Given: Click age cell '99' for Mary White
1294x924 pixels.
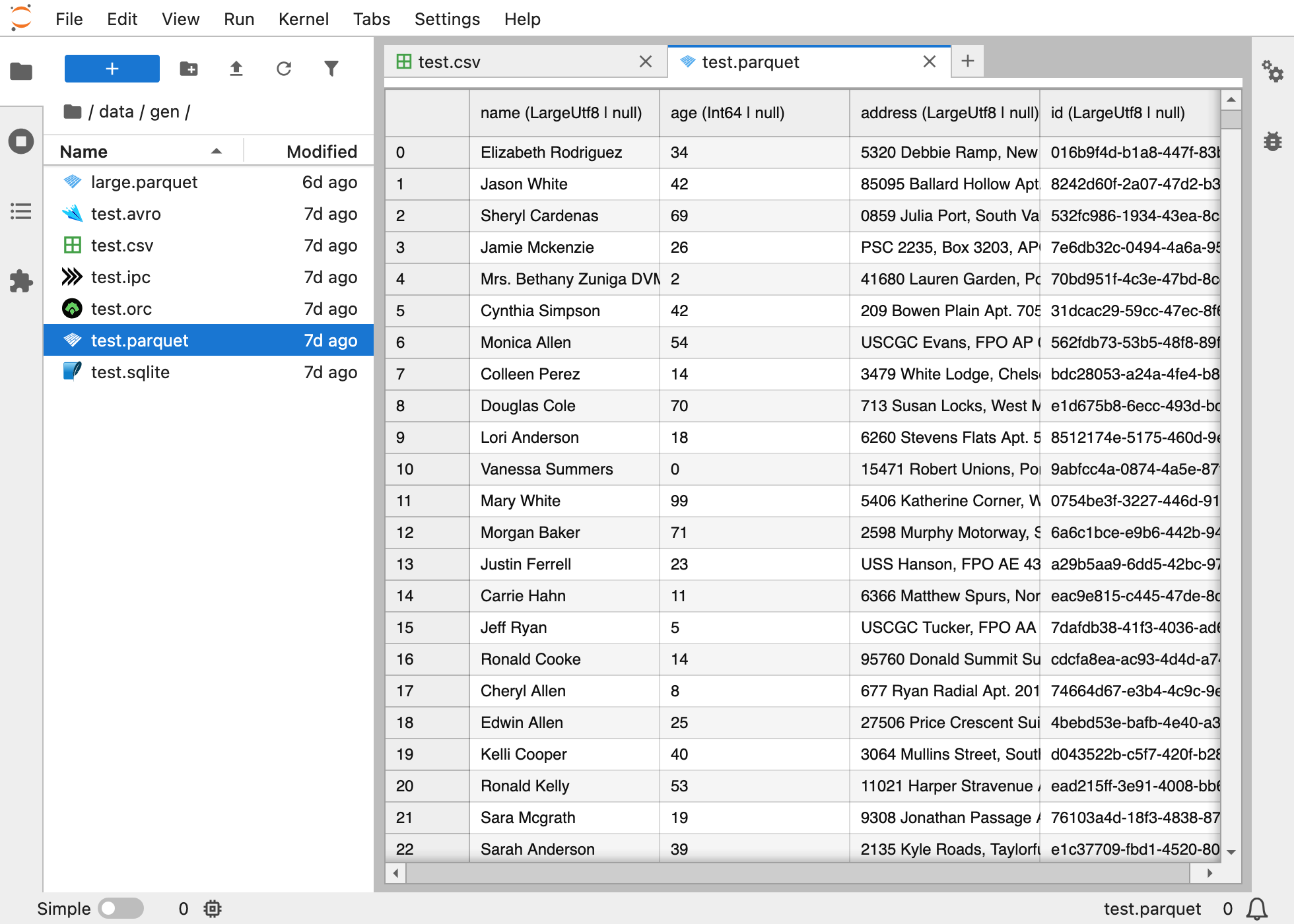Looking at the screenshot, I should [x=755, y=501].
